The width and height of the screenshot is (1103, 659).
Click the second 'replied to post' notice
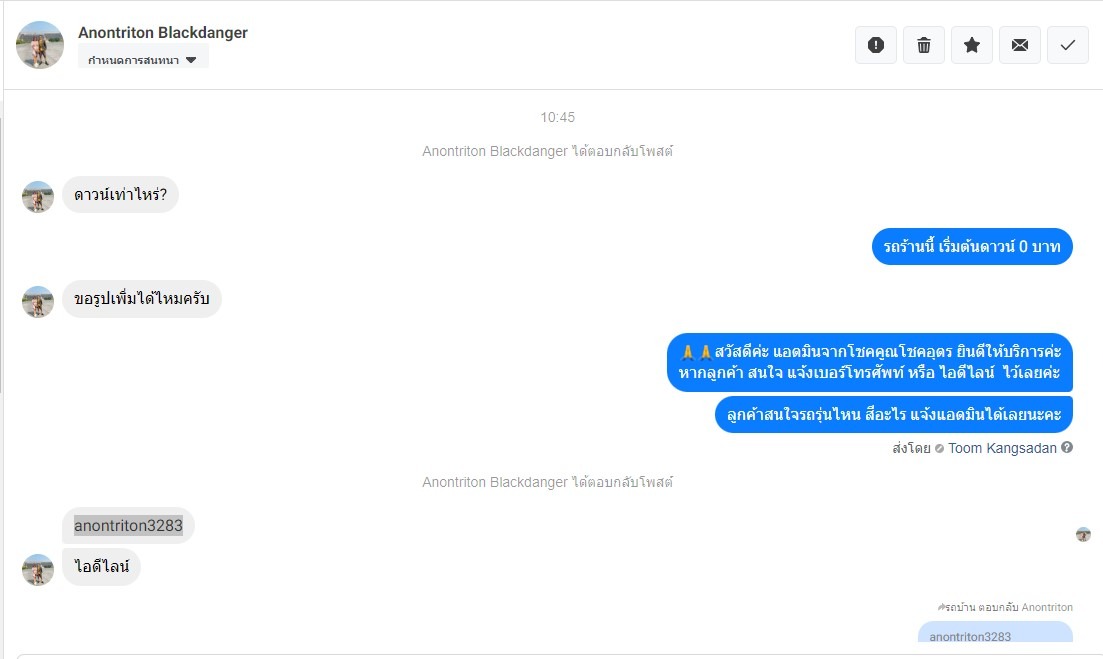[547, 482]
